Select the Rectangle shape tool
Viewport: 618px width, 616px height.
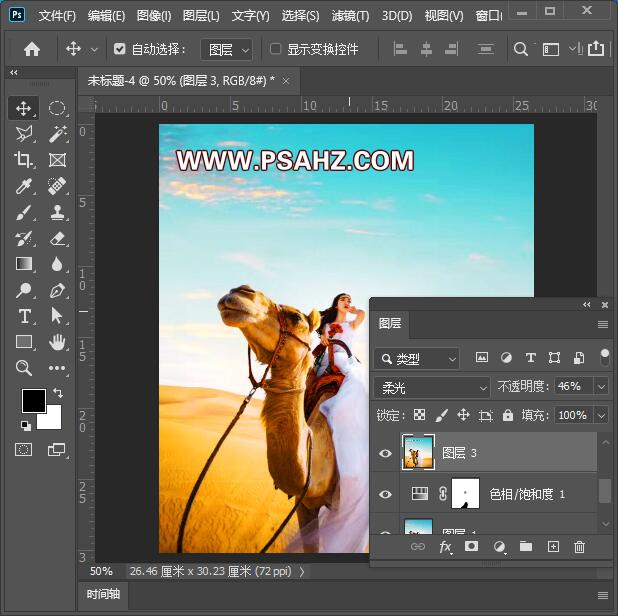[x=24, y=342]
